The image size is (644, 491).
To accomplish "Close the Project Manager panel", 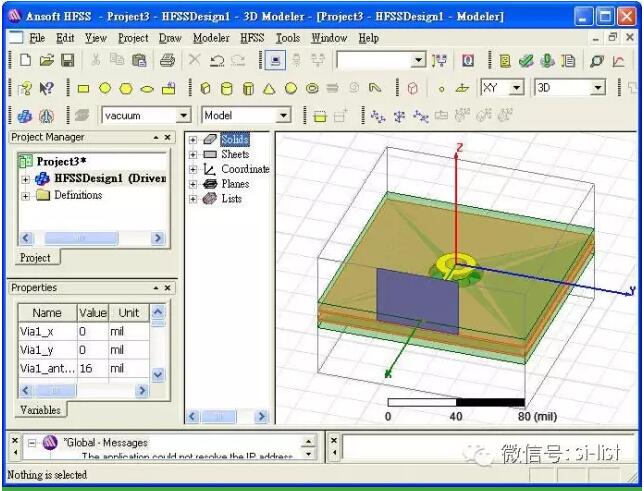I will (168, 137).
